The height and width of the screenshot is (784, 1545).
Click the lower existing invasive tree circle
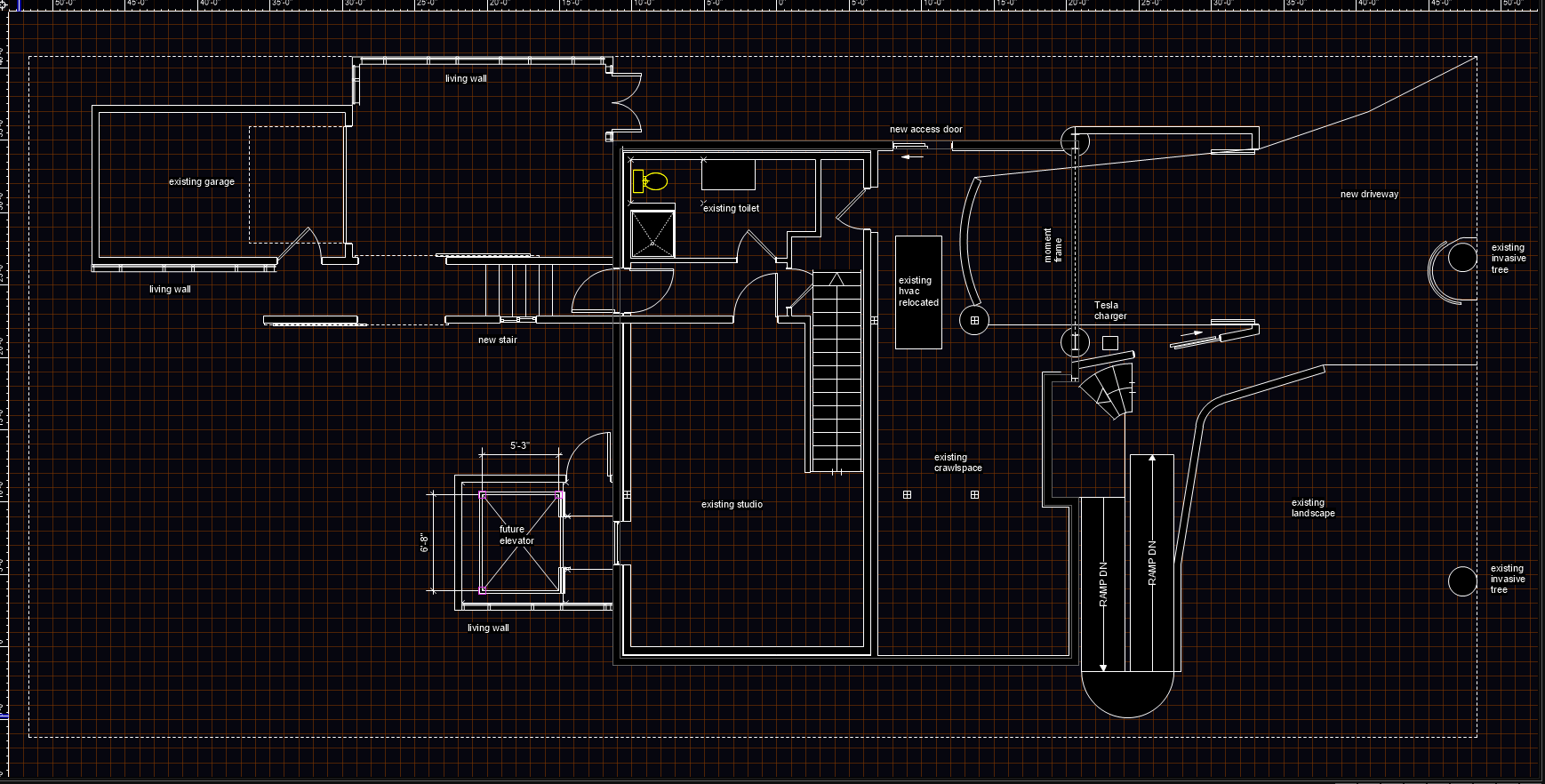coord(1462,581)
